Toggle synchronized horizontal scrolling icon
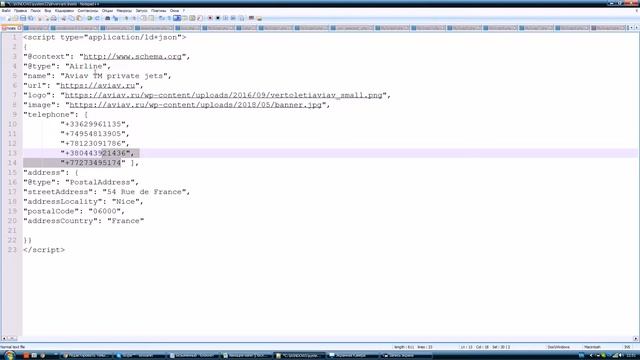This screenshot has height=360, width=640. click(151, 18)
